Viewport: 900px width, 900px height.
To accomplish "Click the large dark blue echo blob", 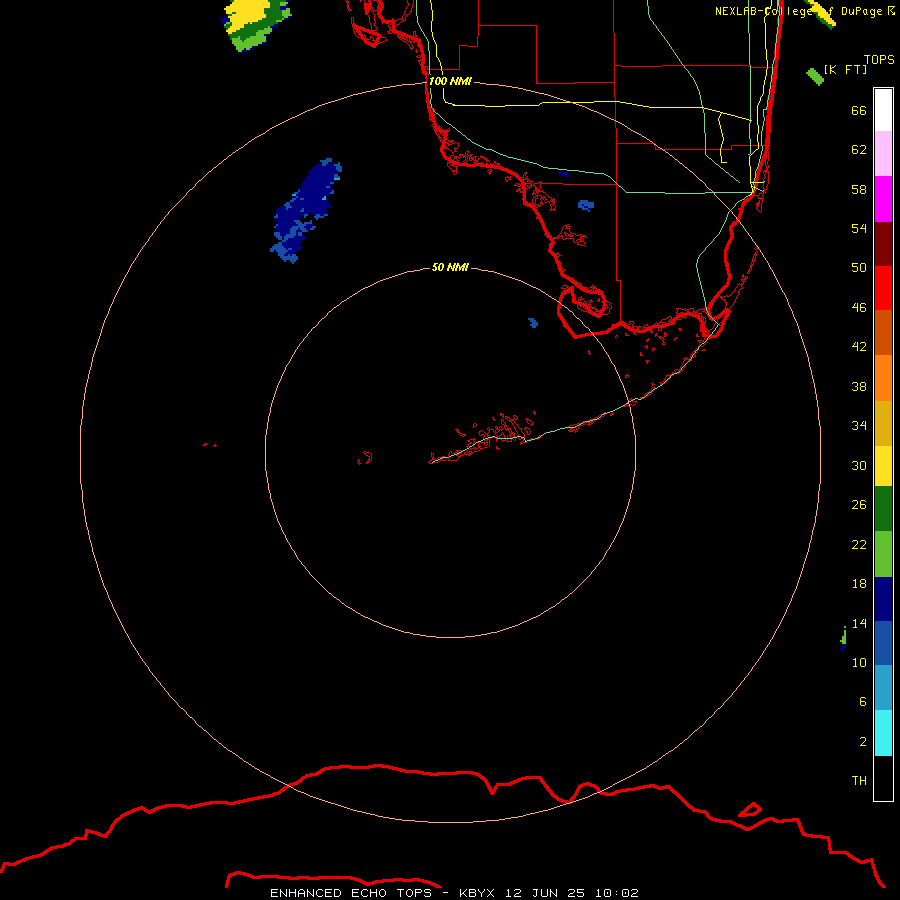I will [x=306, y=211].
